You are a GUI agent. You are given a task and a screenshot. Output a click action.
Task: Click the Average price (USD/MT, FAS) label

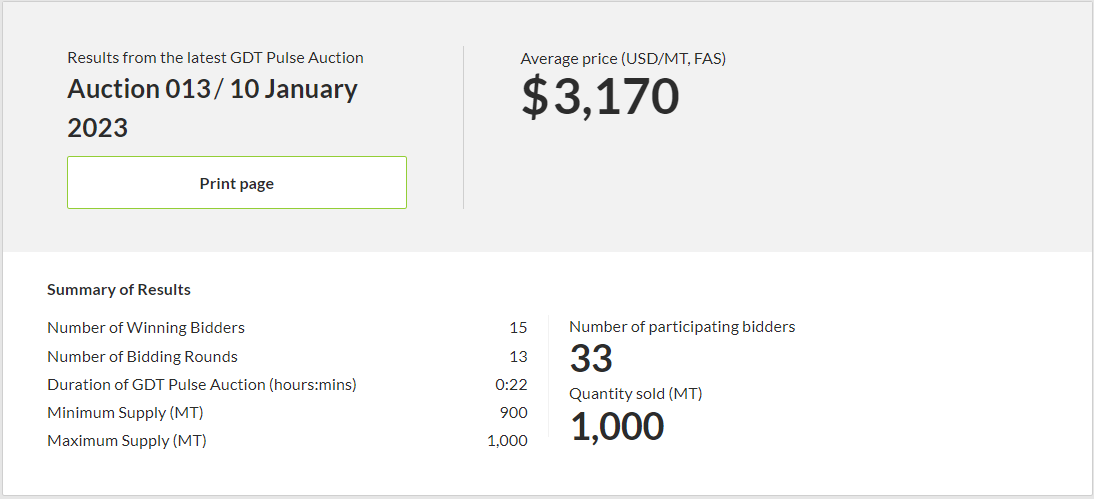click(623, 59)
